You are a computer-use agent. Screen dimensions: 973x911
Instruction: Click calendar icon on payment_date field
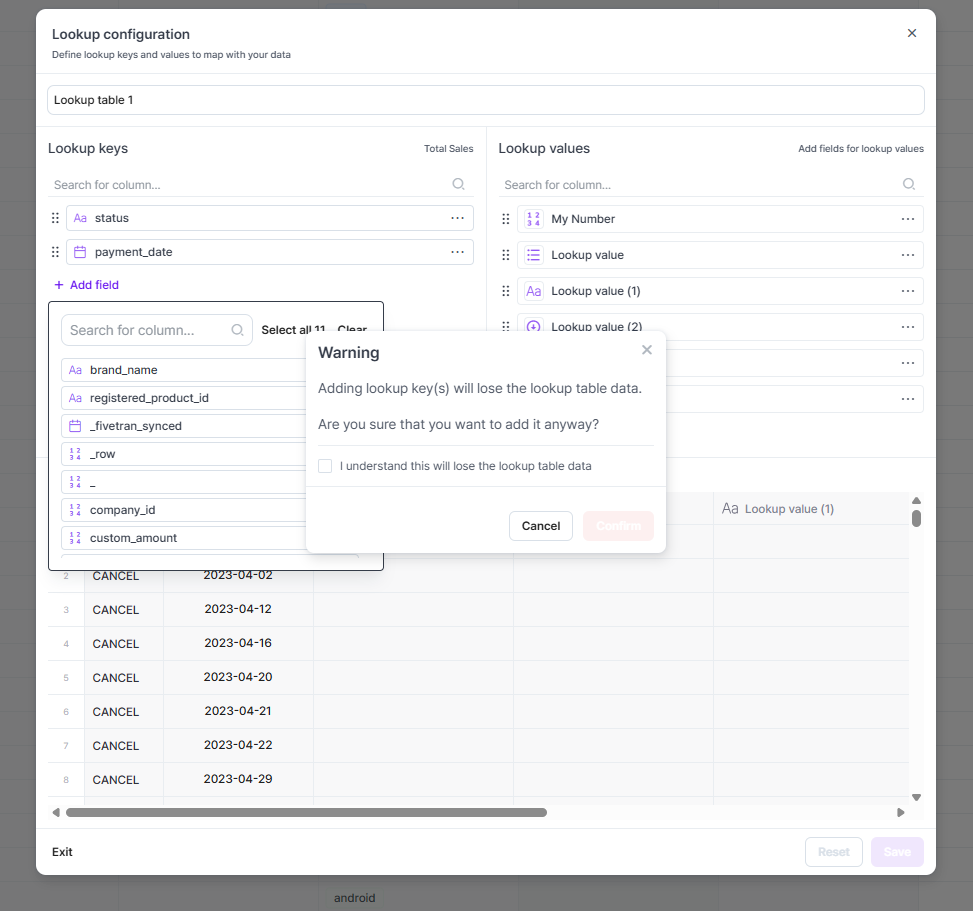[80, 252]
